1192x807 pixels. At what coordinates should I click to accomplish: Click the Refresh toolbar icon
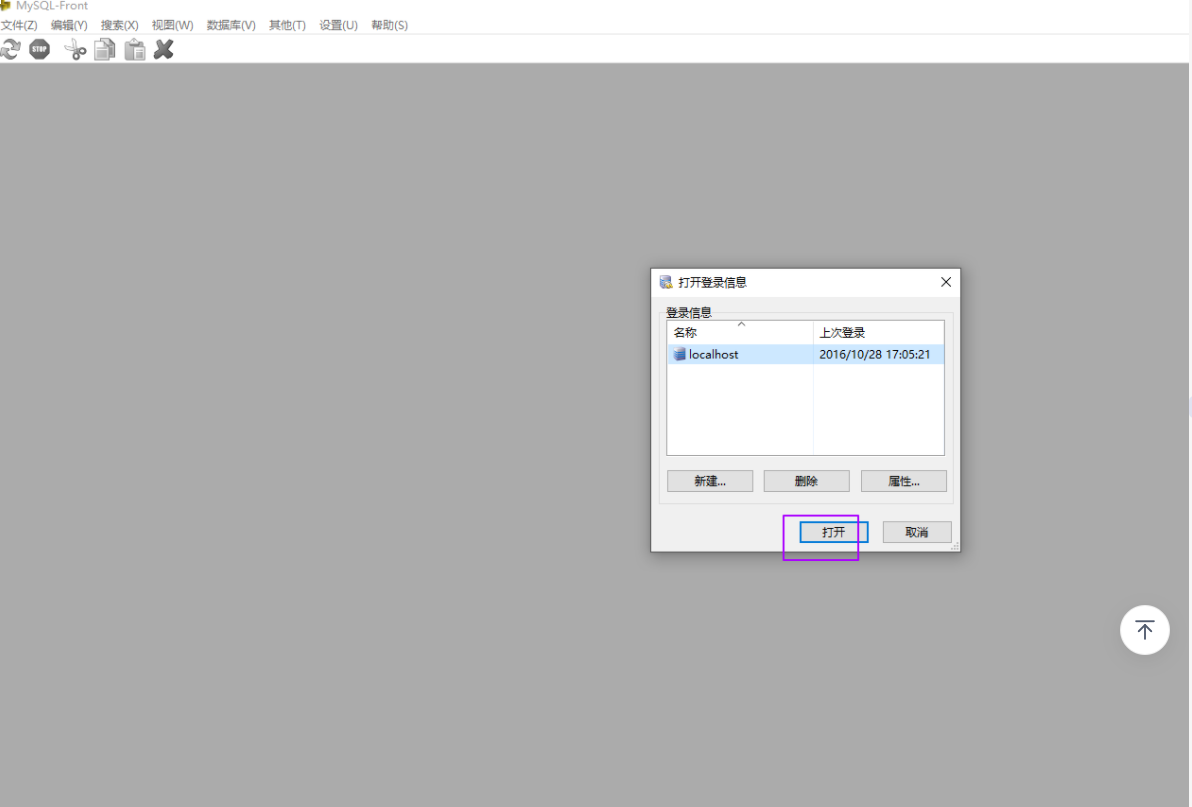[x=11, y=50]
